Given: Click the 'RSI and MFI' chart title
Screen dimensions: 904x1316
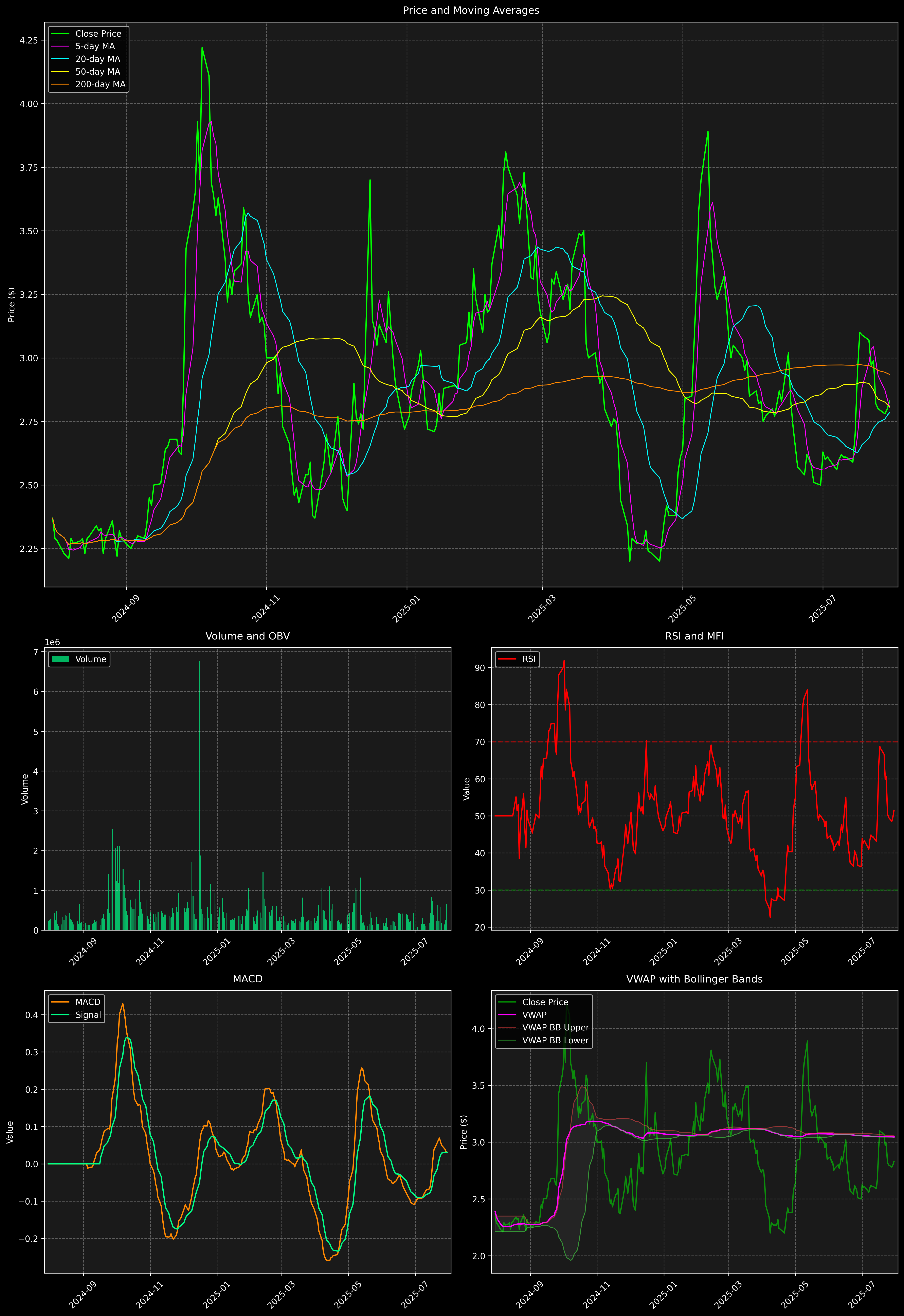Looking at the screenshot, I should pos(694,636).
